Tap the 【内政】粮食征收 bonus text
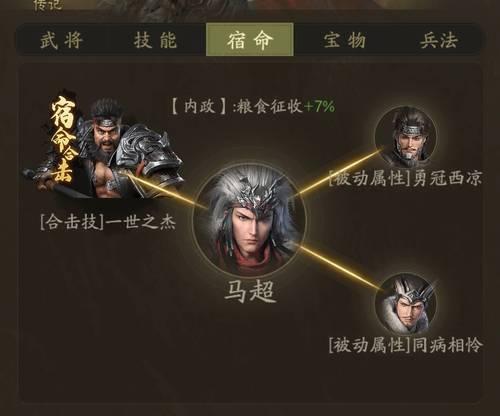 coord(237,107)
